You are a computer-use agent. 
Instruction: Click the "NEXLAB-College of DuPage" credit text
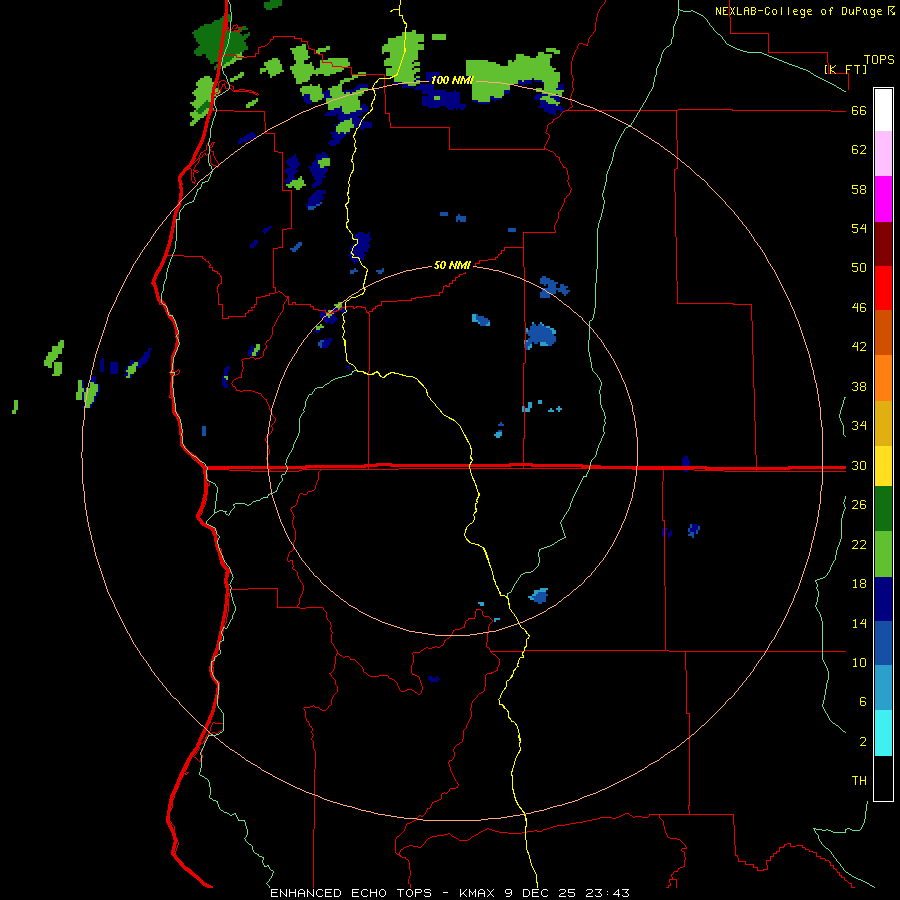click(x=800, y=11)
